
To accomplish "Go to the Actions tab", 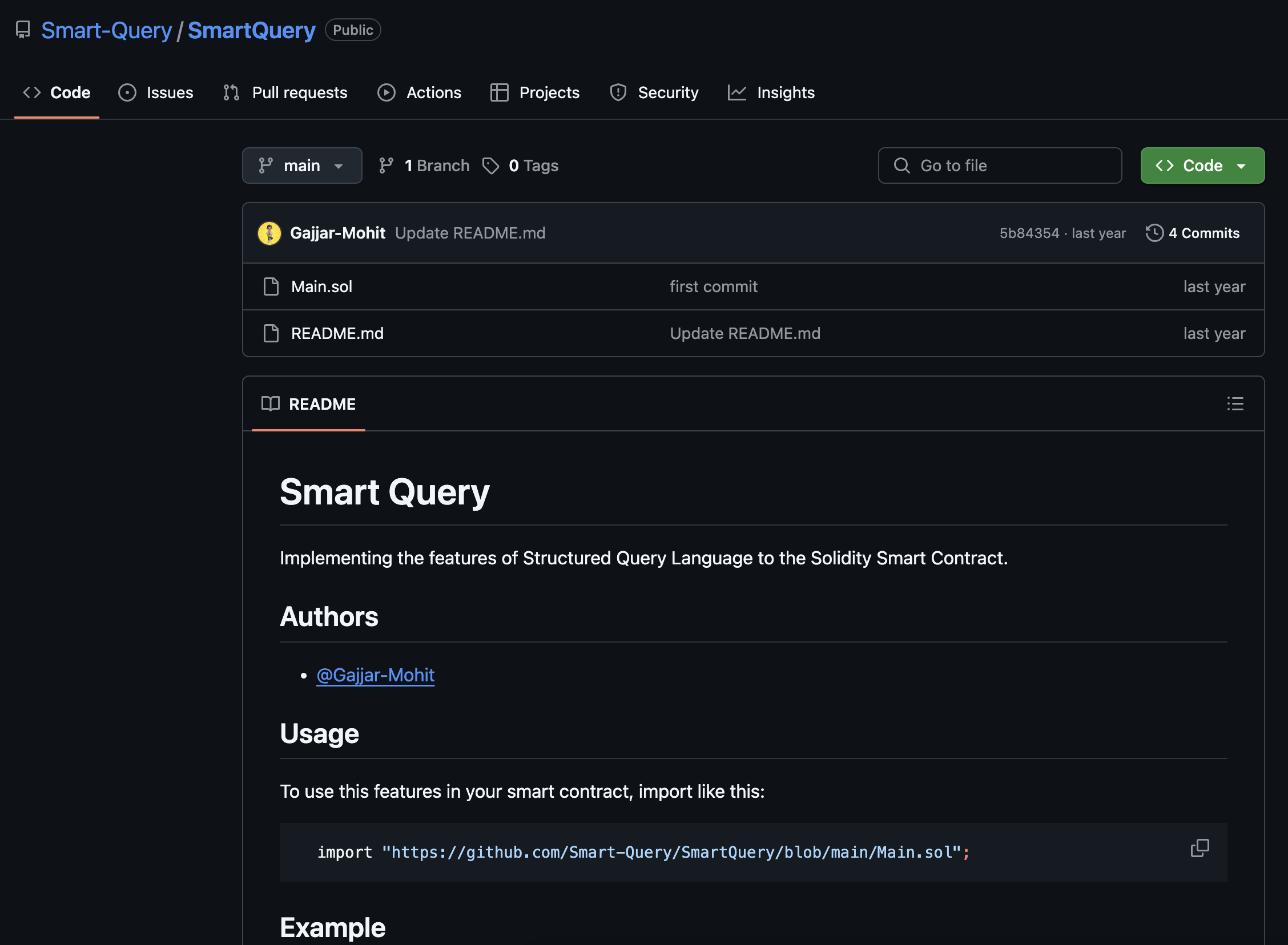I will pyautogui.click(x=419, y=92).
